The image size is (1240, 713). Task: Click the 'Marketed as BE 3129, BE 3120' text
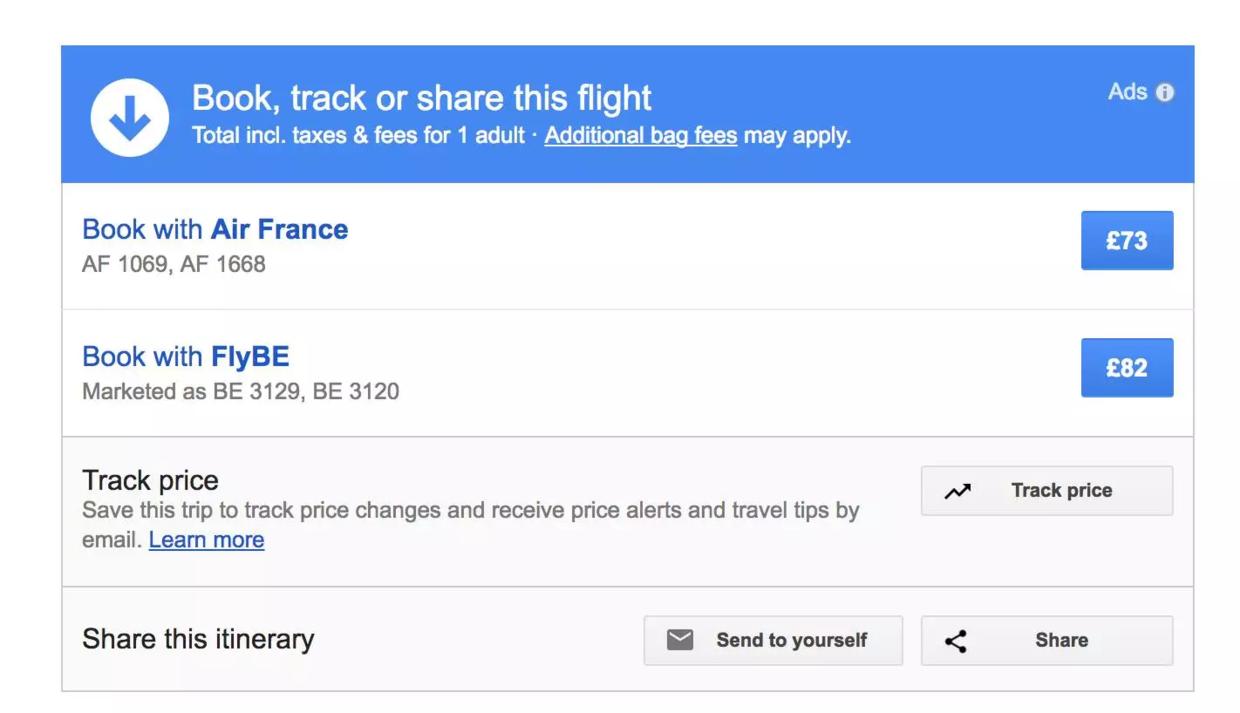(240, 391)
